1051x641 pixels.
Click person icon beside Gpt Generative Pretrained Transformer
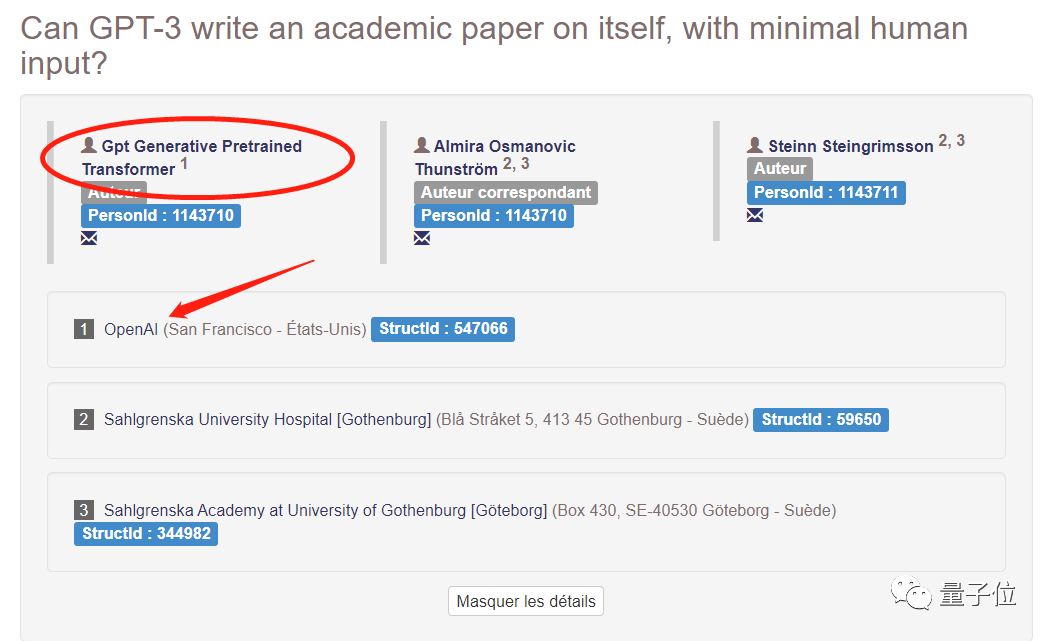[89, 146]
